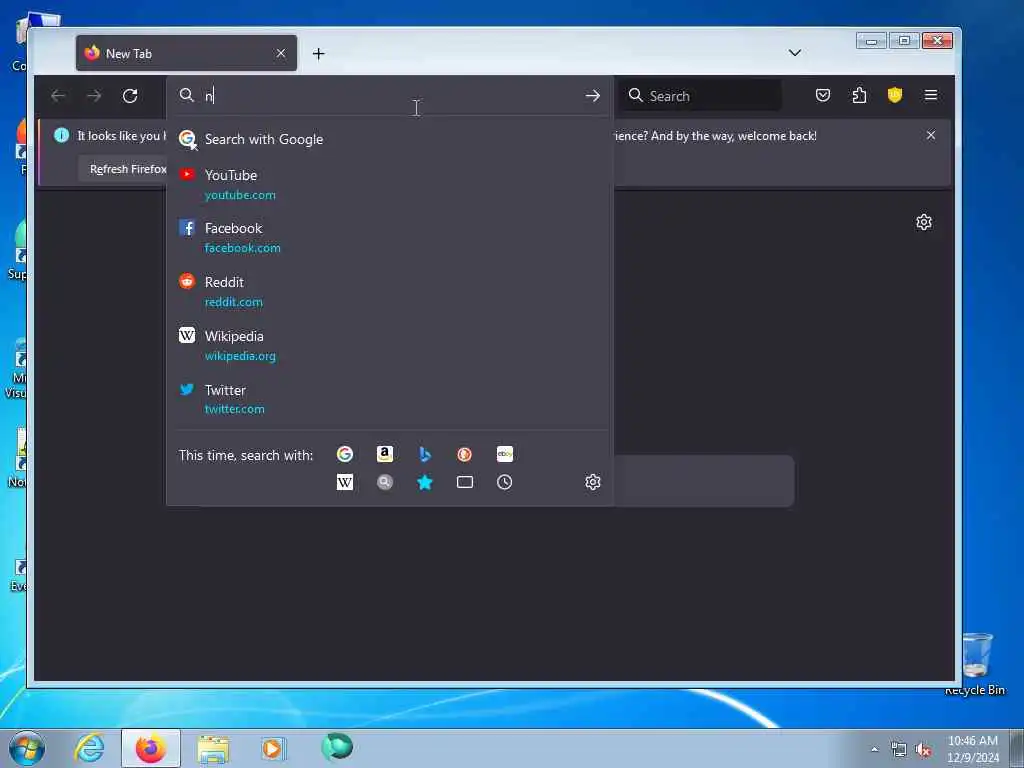Open the Save to Pocket button

pyautogui.click(x=823, y=95)
